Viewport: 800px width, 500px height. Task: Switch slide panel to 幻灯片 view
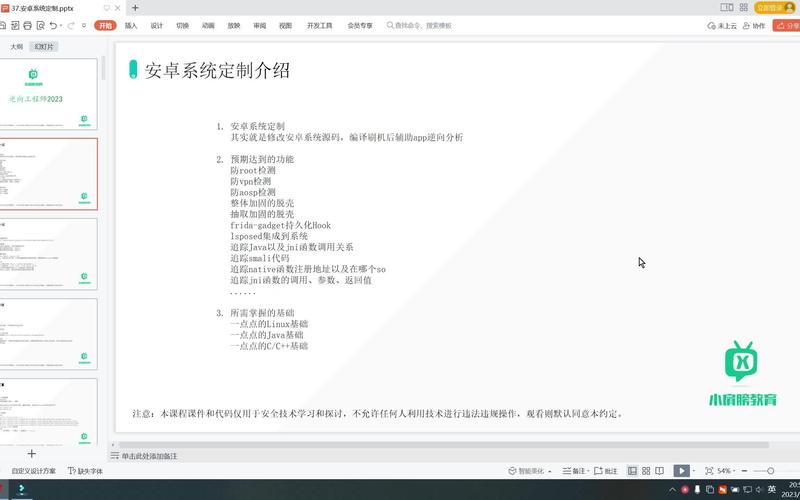coord(44,46)
